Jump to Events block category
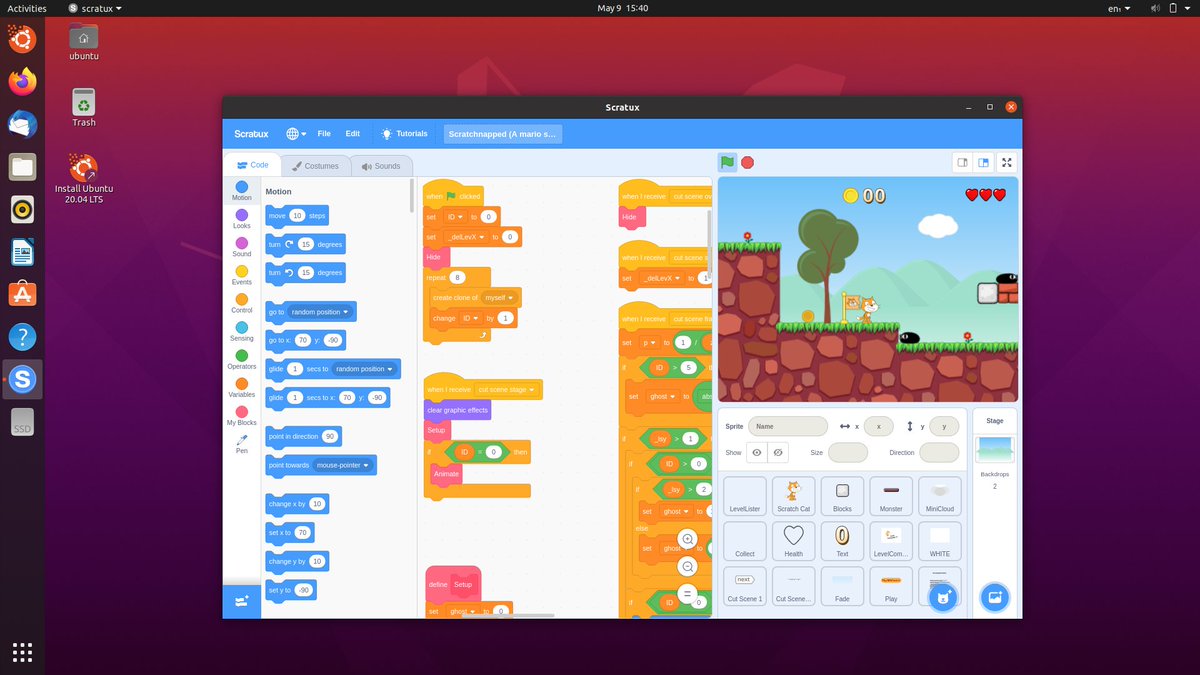Viewport: 1200px width, 675px height. [x=242, y=274]
